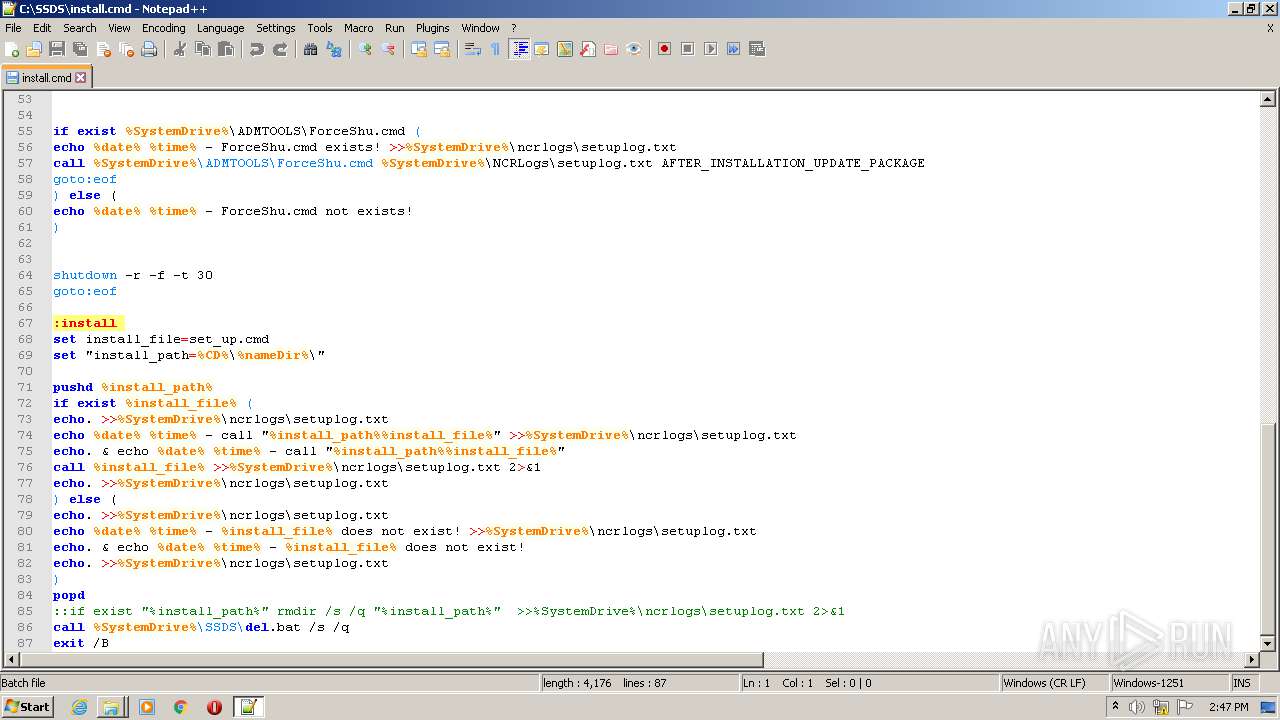
Task: Open the Document Map icon
Action: coord(565,49)
